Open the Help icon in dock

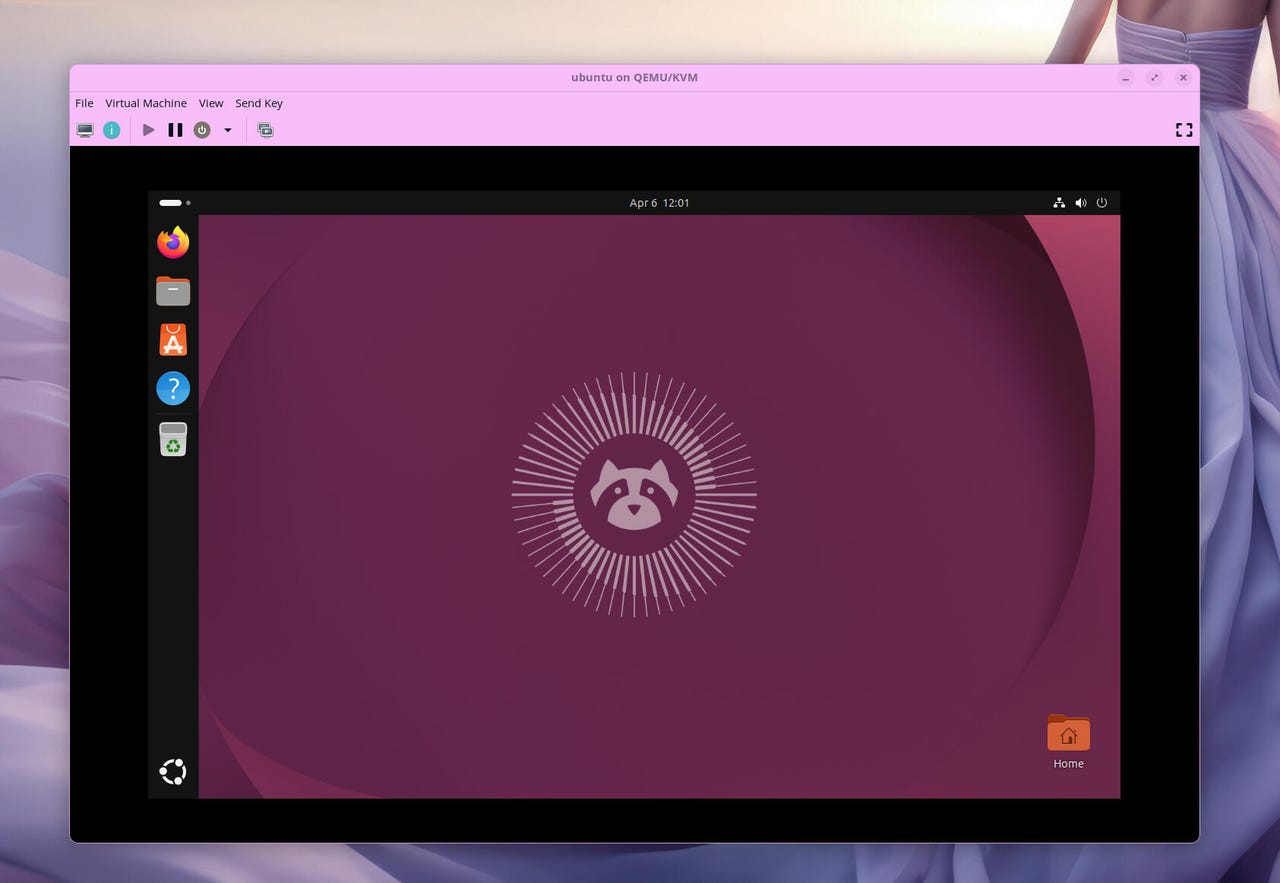click(173, 389)
